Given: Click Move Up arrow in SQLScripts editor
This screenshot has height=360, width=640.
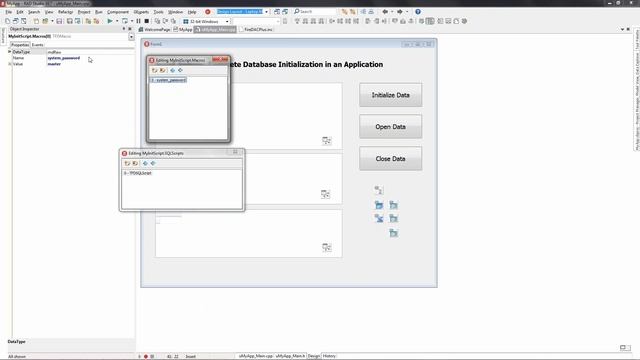Looking at the screenshot, I should coord(145,163).
